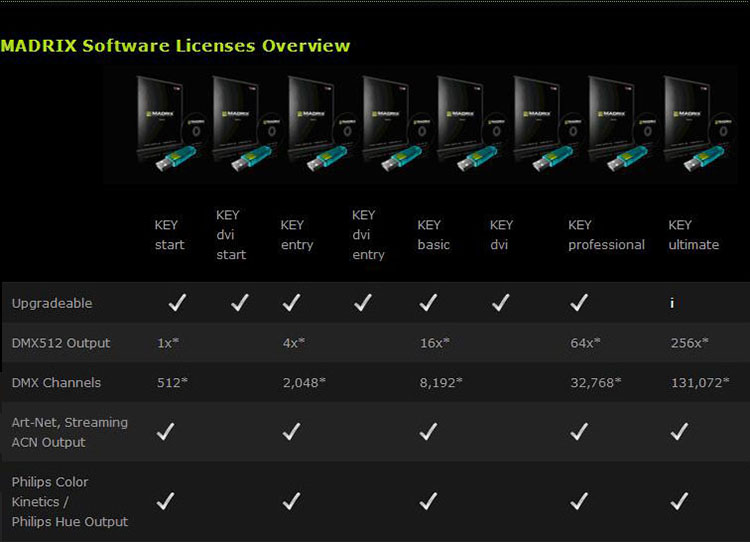
Task: Click the '16x*' DMX512 Output value
Action: [x=435, y=343]
